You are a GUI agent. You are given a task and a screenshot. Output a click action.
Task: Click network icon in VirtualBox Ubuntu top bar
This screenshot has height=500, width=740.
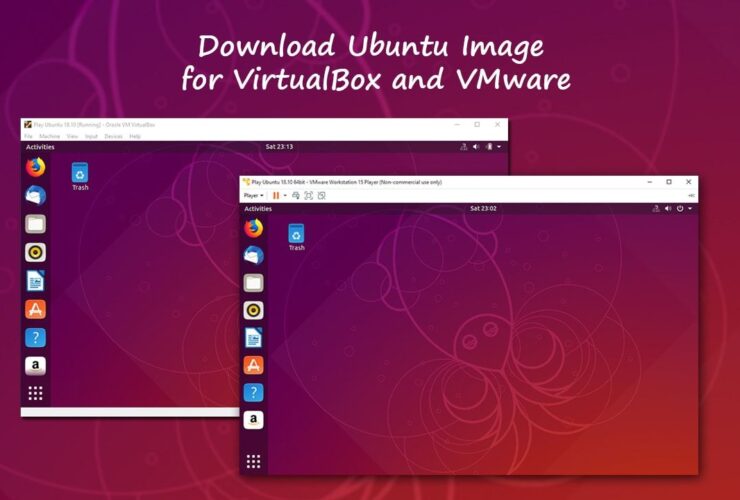[463, 147]
